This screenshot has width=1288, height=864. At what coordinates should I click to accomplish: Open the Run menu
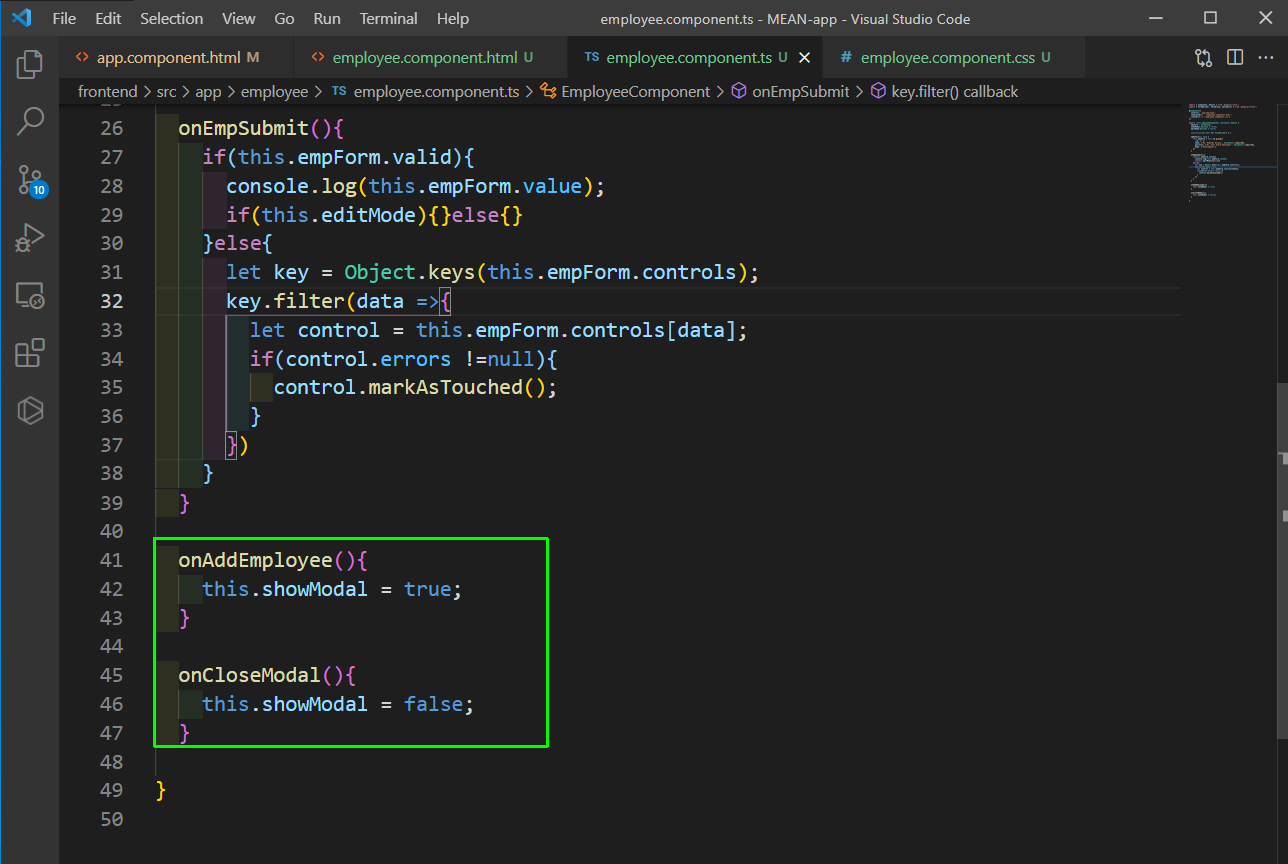tap(327, 19)
